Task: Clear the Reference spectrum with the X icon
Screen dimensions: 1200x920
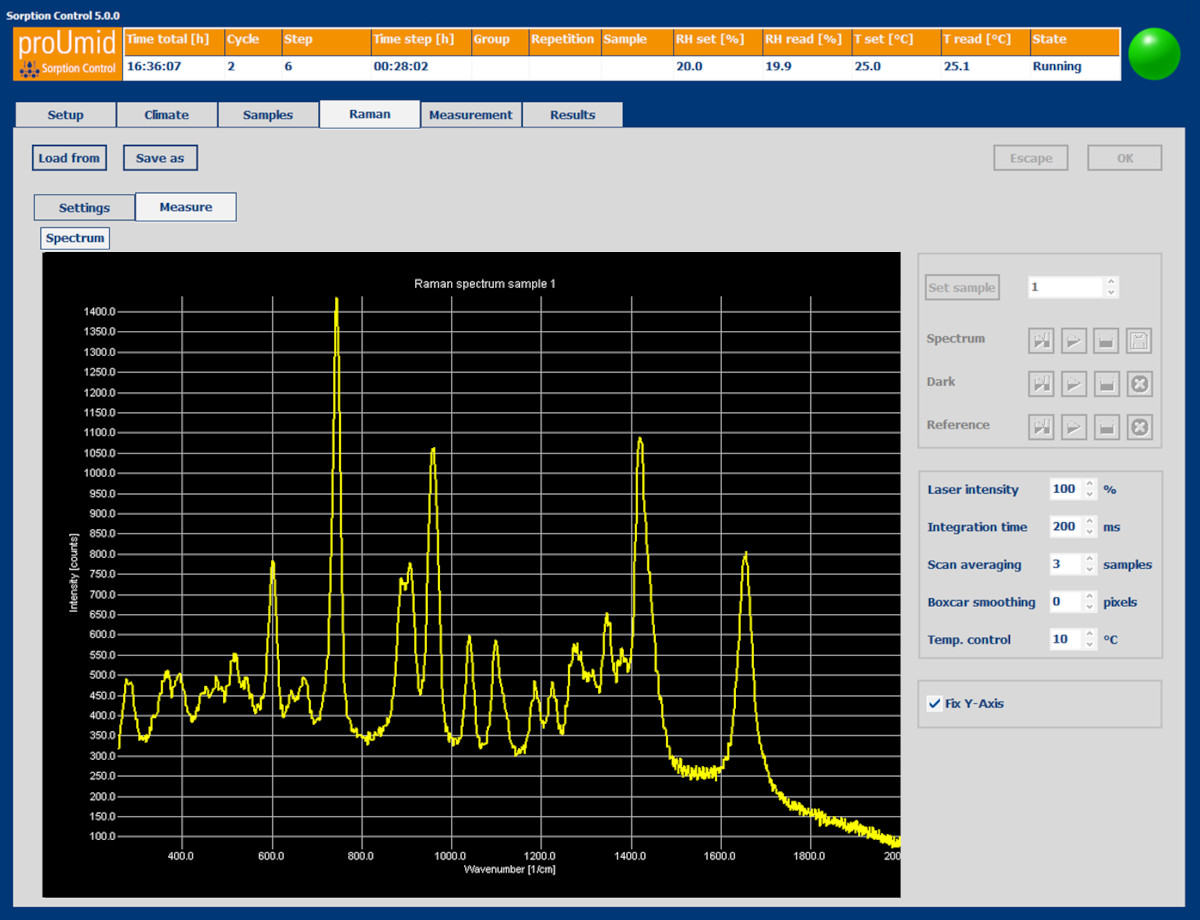Action: 1139,427
